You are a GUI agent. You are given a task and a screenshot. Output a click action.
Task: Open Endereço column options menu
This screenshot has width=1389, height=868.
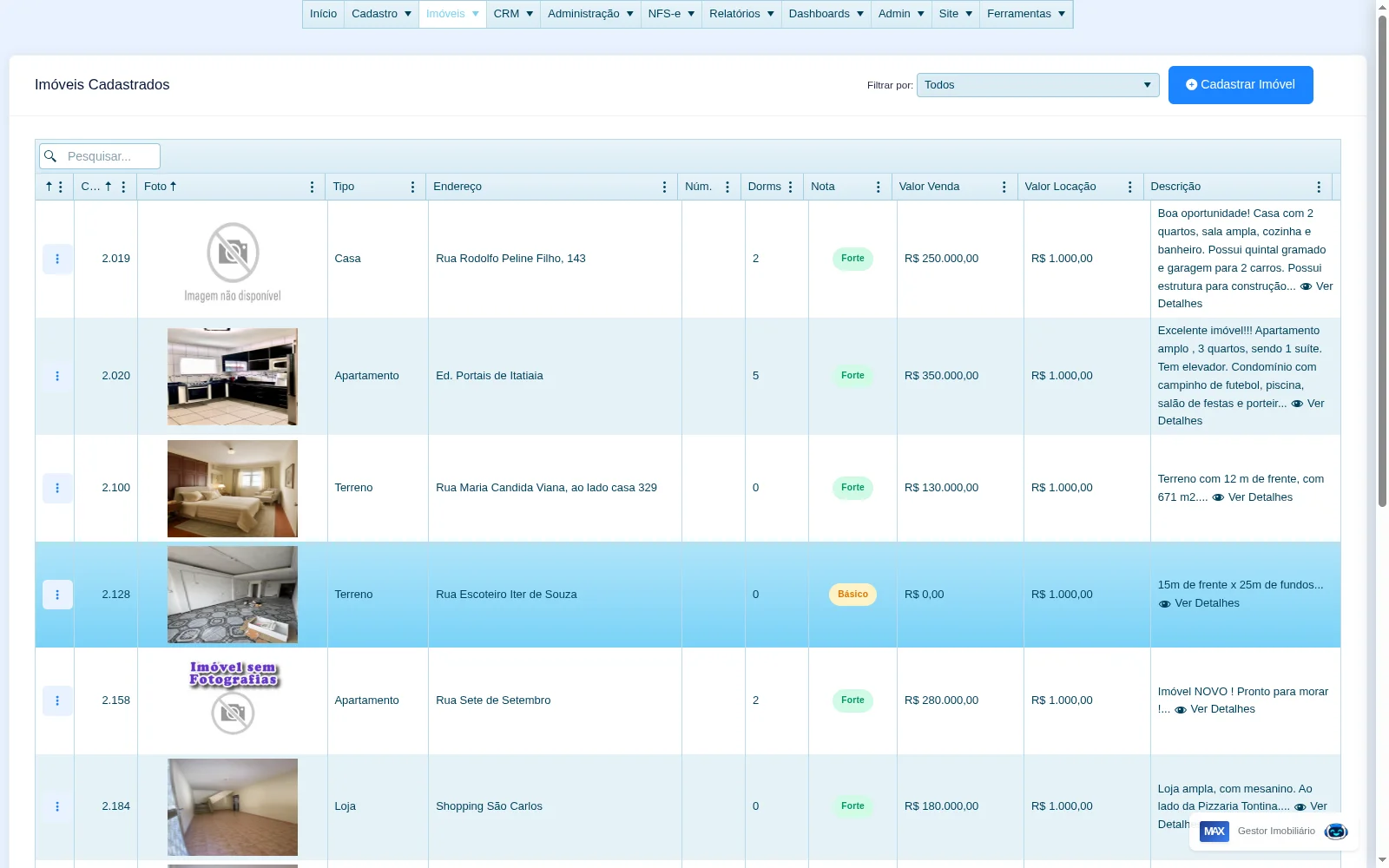pyautogui.click(x=665, y=187)
